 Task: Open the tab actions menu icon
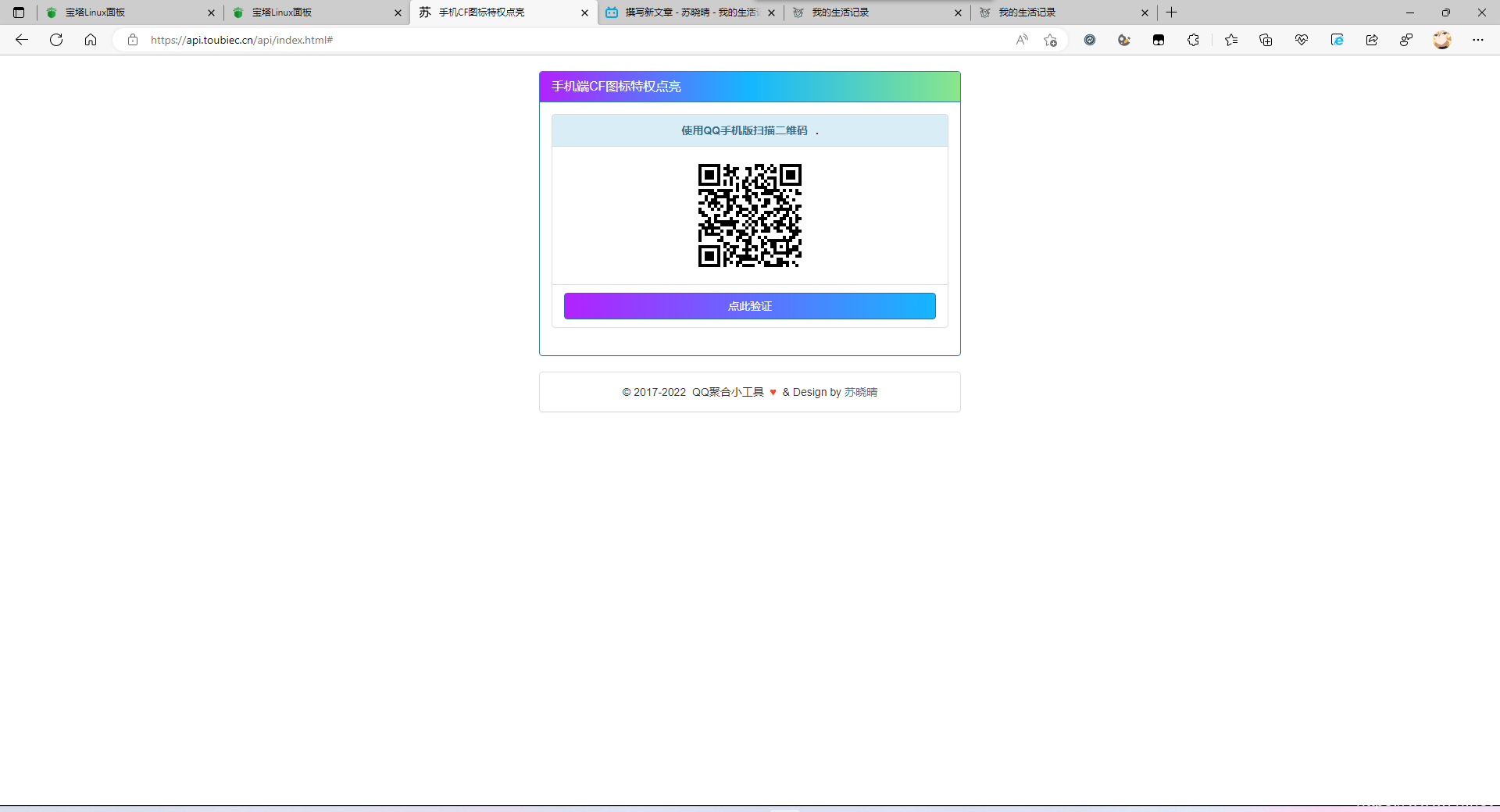coord(19,12)
